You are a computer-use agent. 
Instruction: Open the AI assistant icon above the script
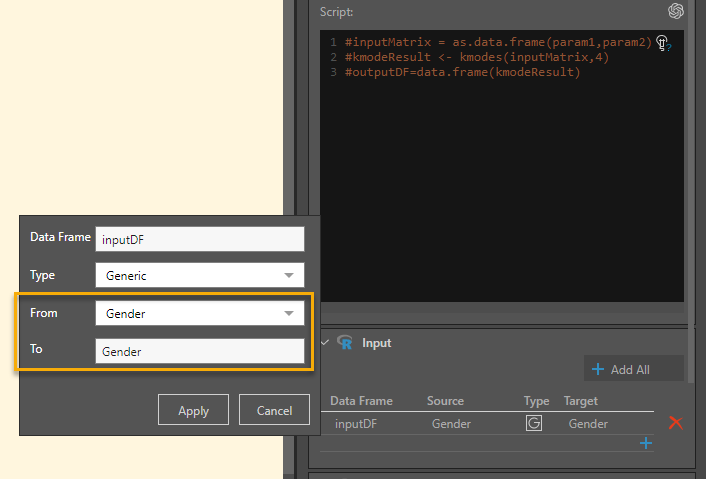click(676, 11)
